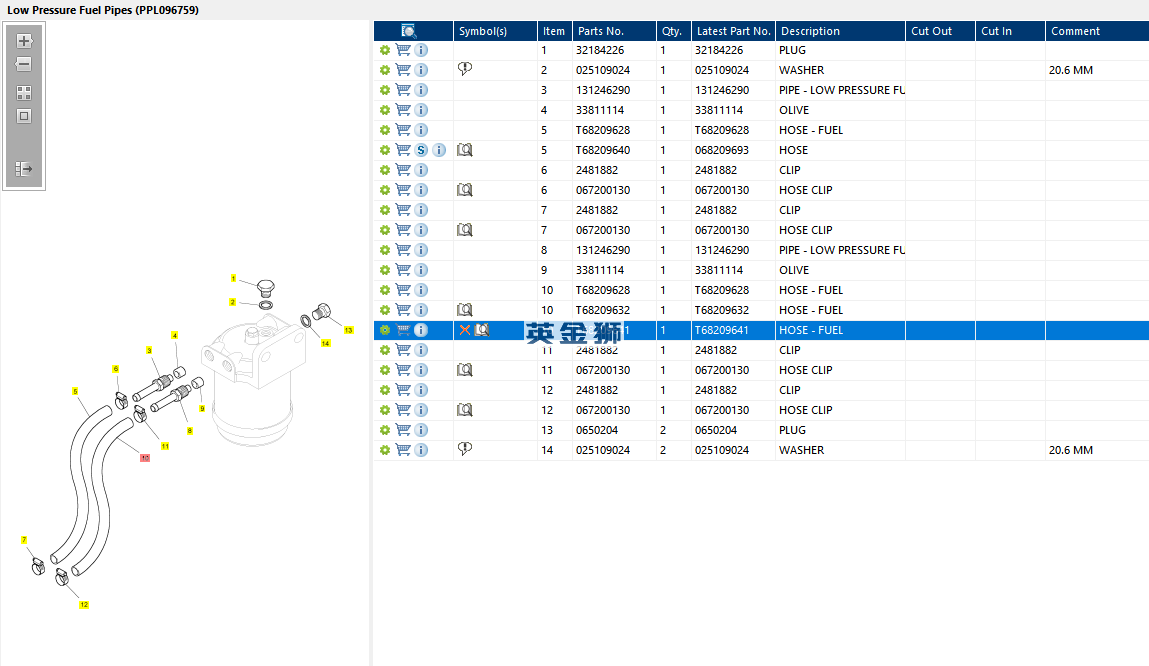The width and height of the screenshot is (1149, 666).
Task: Click the gear icon of the 0650204 PLUG row
Action: pyautogui.click(x=385, y=430)
